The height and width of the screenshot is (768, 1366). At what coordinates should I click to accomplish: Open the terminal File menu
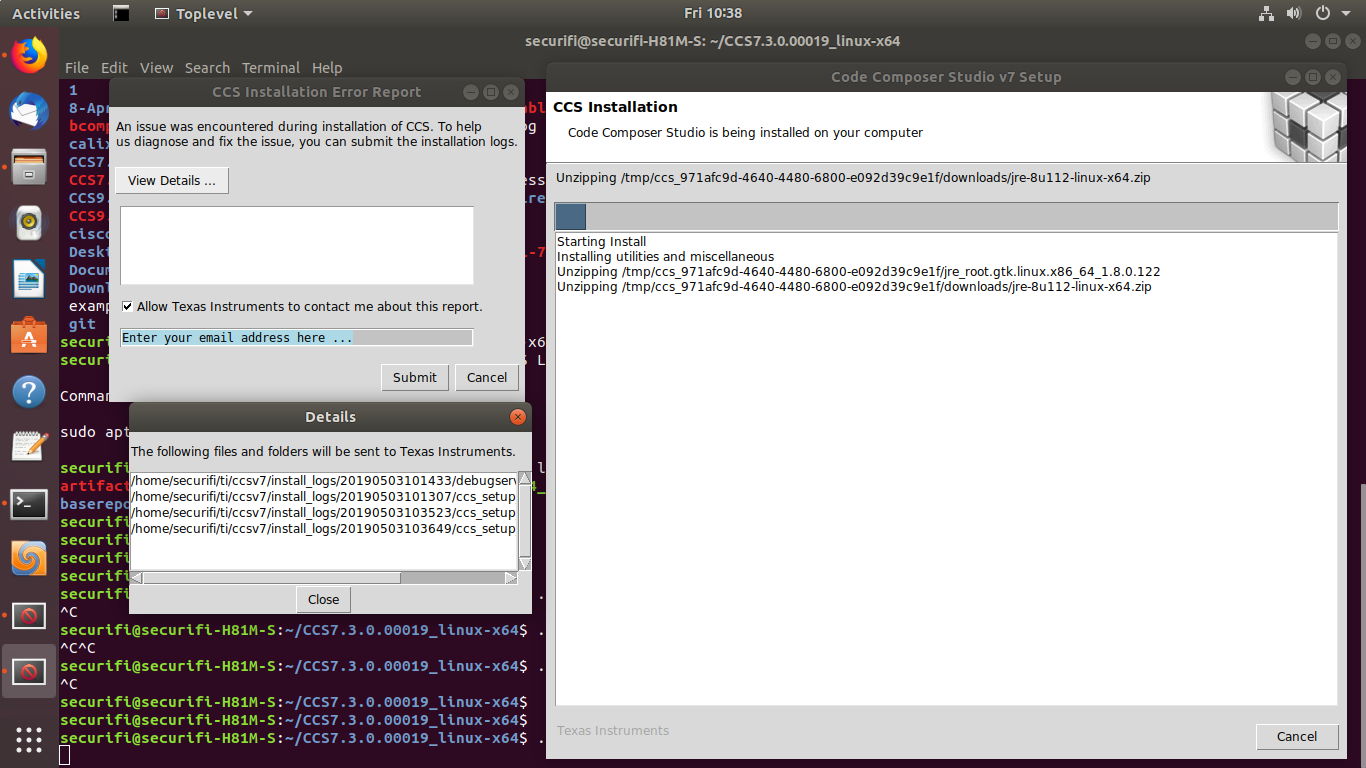pyautogui.click(x=77, y=68)
